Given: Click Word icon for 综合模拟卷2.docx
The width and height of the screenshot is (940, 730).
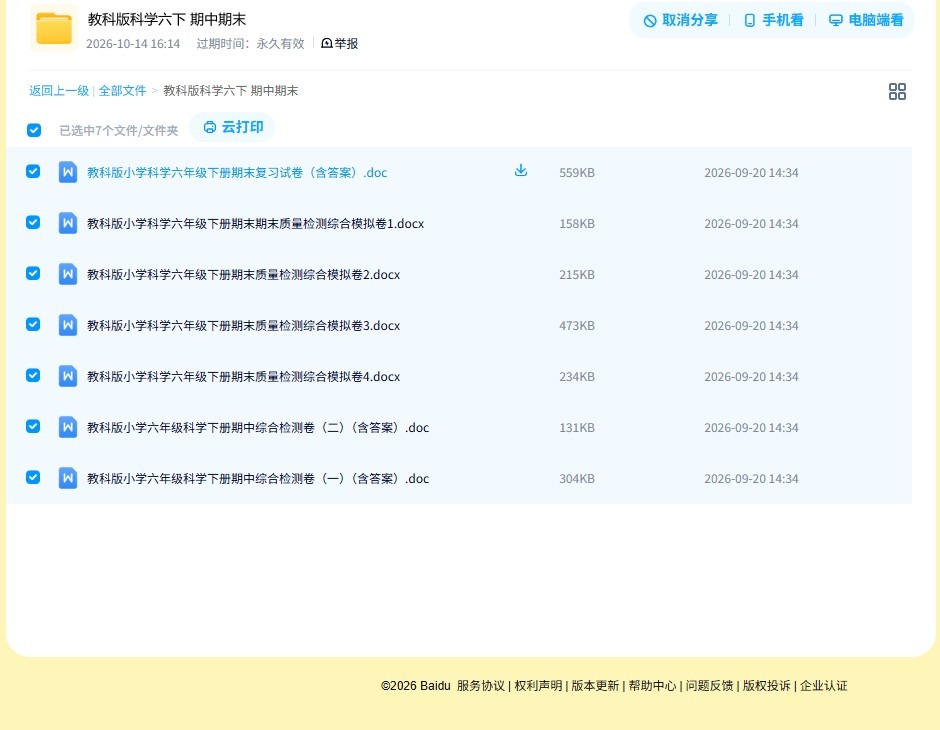Looking at the screenshot, I should tap(68, 274).
